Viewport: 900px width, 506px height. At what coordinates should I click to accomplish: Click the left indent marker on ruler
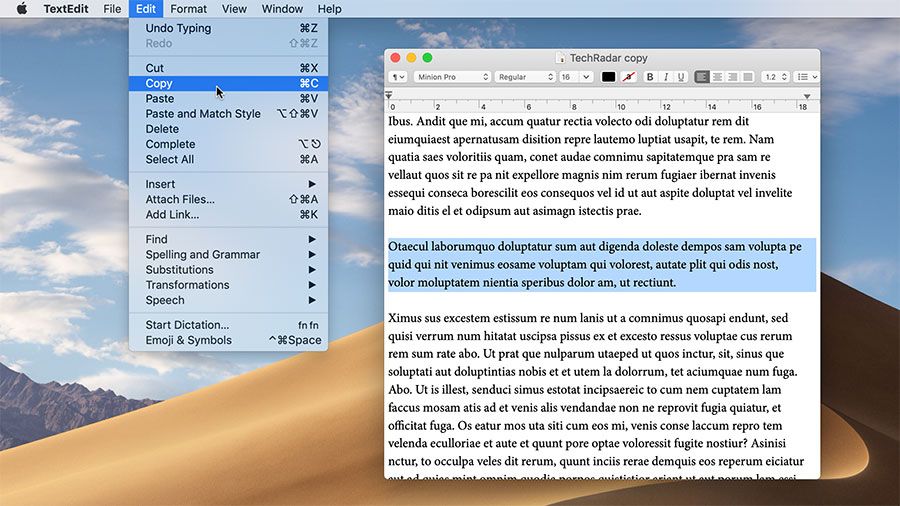point(389,95)
